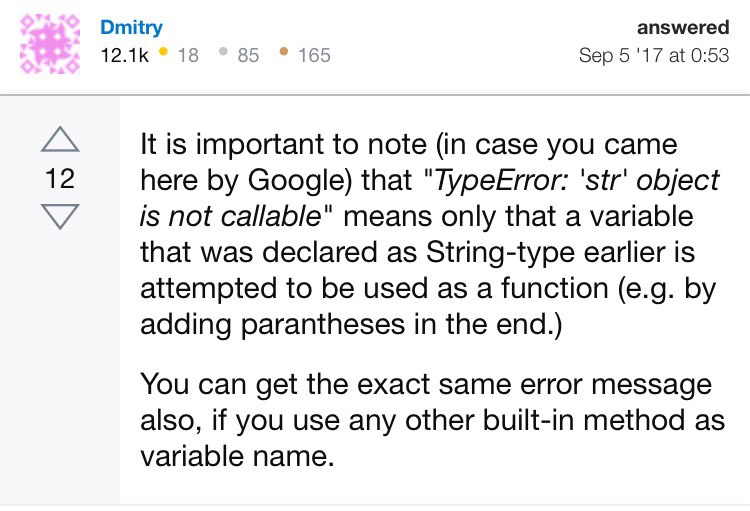
Task: Downvote Dmitry's answer
Action: (60, 216)
